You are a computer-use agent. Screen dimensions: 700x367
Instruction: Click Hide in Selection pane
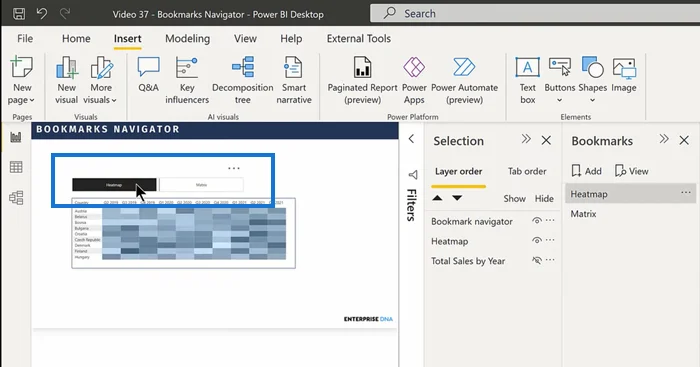(544, 199)
